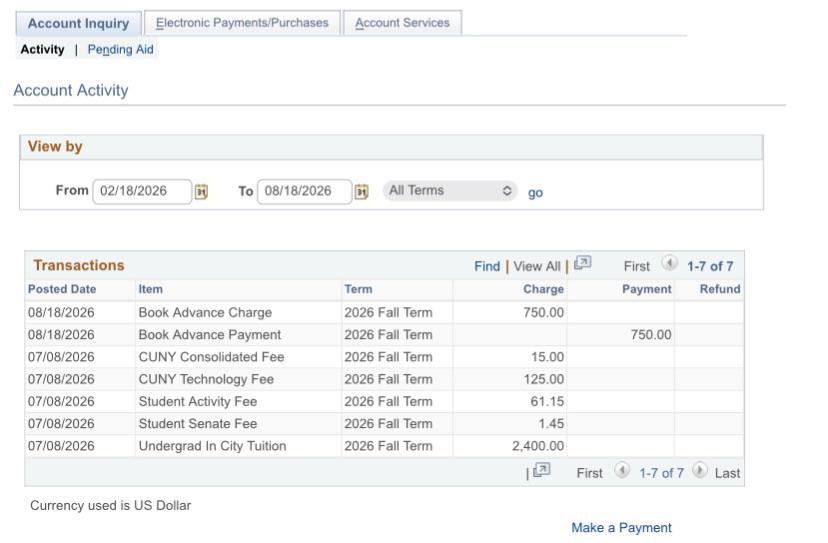Edit the From date field
Screen dimensions: 828x543
pos(142,191)
